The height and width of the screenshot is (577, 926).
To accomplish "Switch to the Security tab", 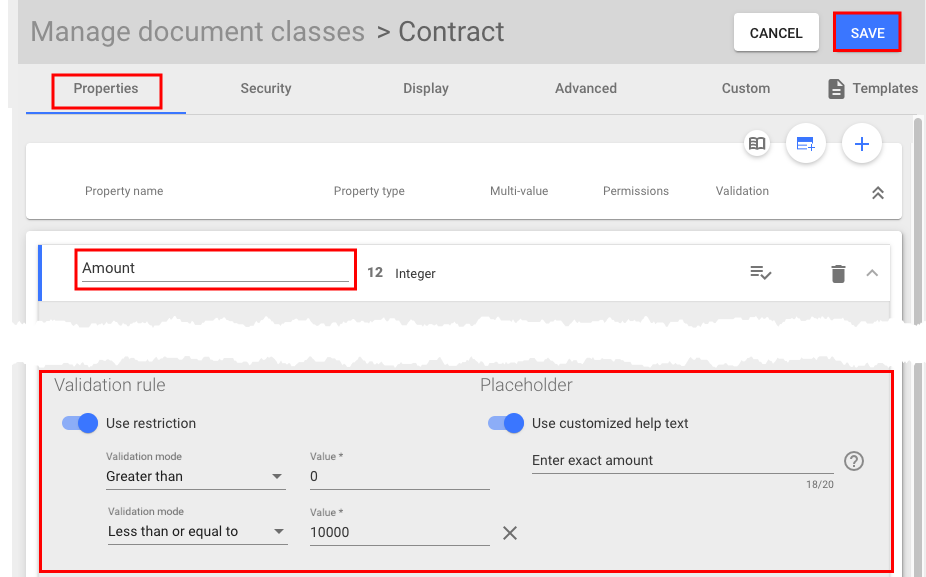I will coord(265,88).
